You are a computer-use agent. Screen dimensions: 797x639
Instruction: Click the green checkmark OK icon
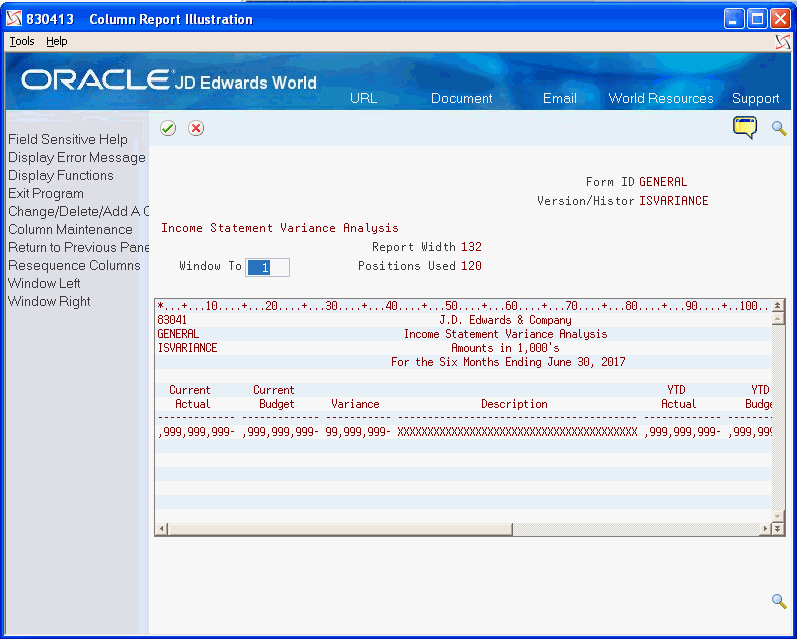pos(168,128)
